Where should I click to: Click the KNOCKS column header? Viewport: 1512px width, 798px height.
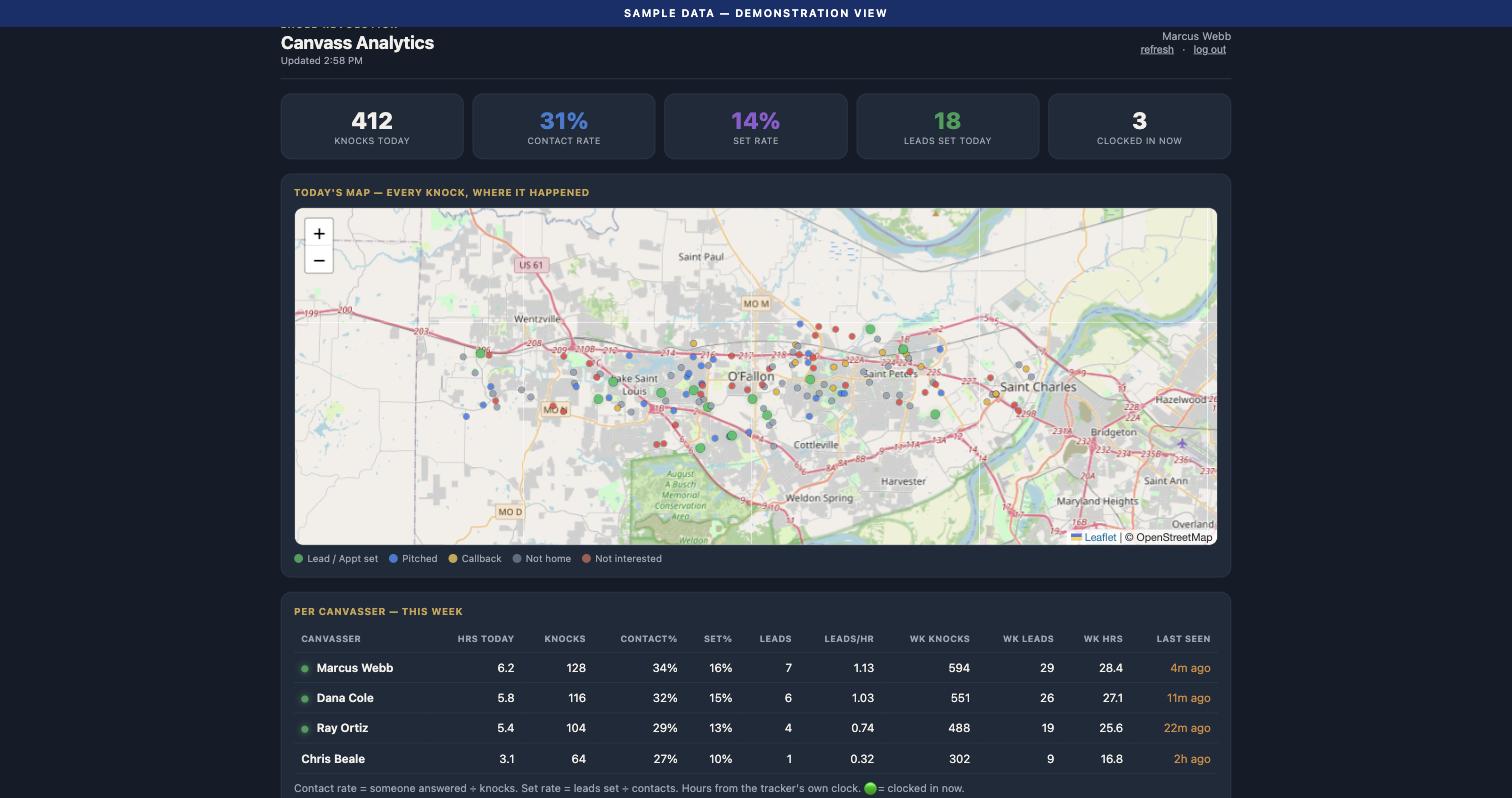565,639
